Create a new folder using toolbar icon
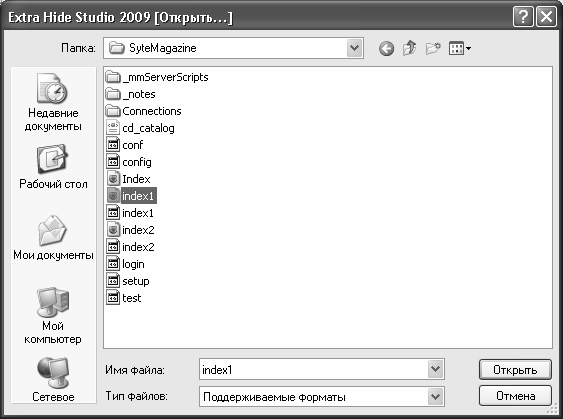The height and width of the screenshot is (419, 563). tap(433, 48)
